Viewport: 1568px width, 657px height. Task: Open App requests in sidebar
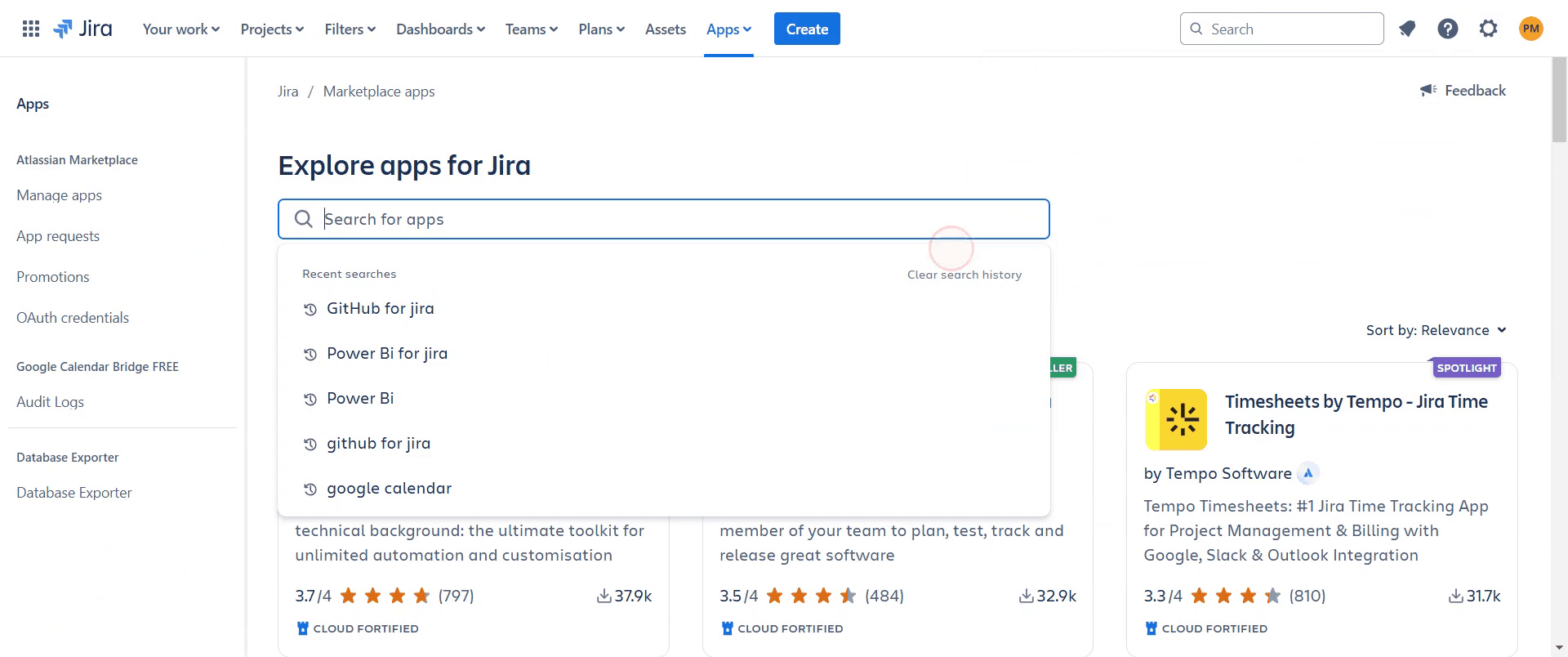58,236
